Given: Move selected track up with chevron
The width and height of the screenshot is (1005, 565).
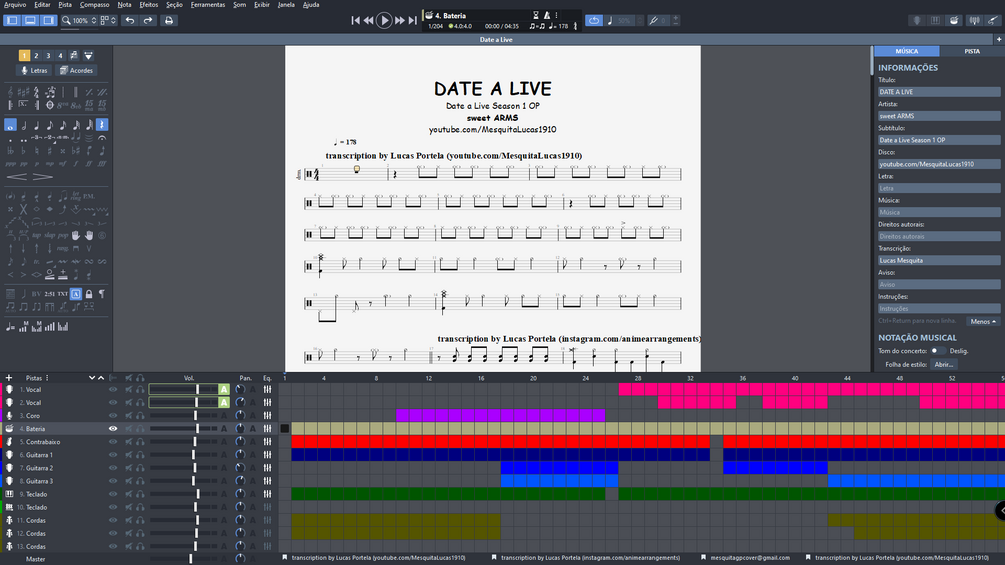Looking at the screenshot, I should (x=101, y=378).
